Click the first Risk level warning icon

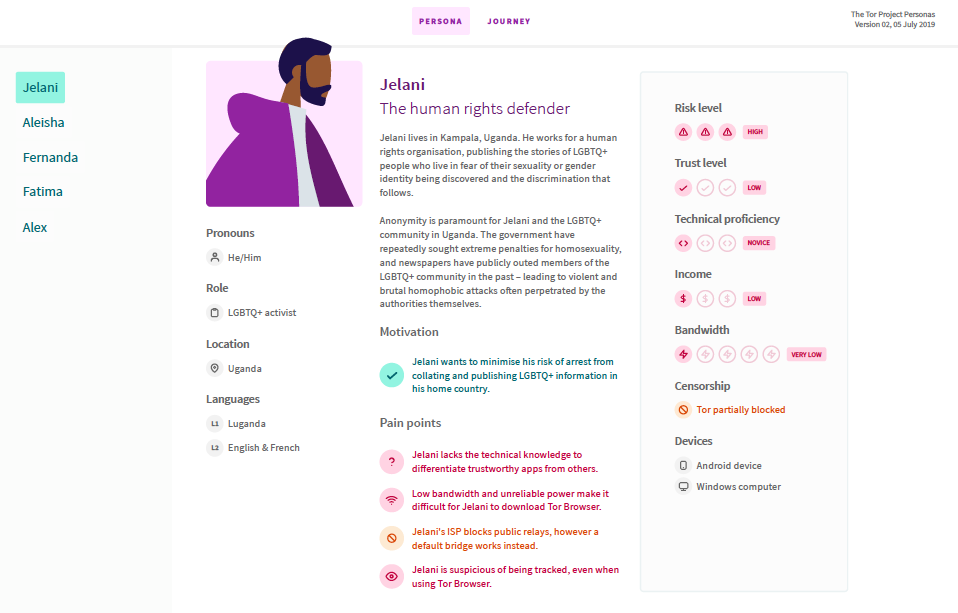(683, 132)
